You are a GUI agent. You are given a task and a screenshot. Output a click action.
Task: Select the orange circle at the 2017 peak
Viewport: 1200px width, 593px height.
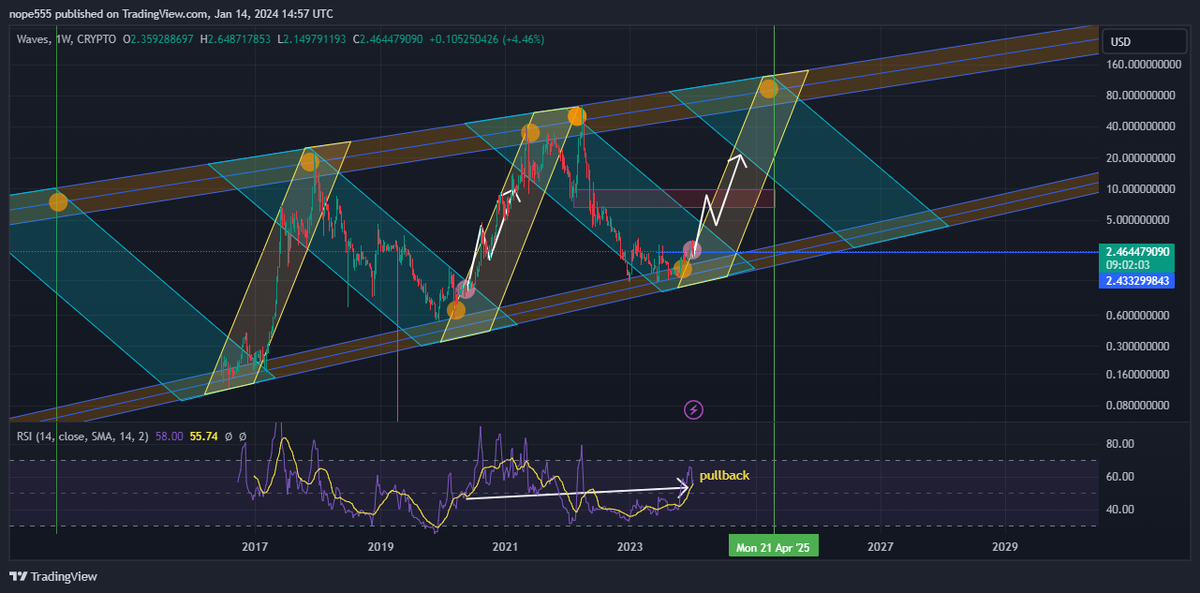310,161
